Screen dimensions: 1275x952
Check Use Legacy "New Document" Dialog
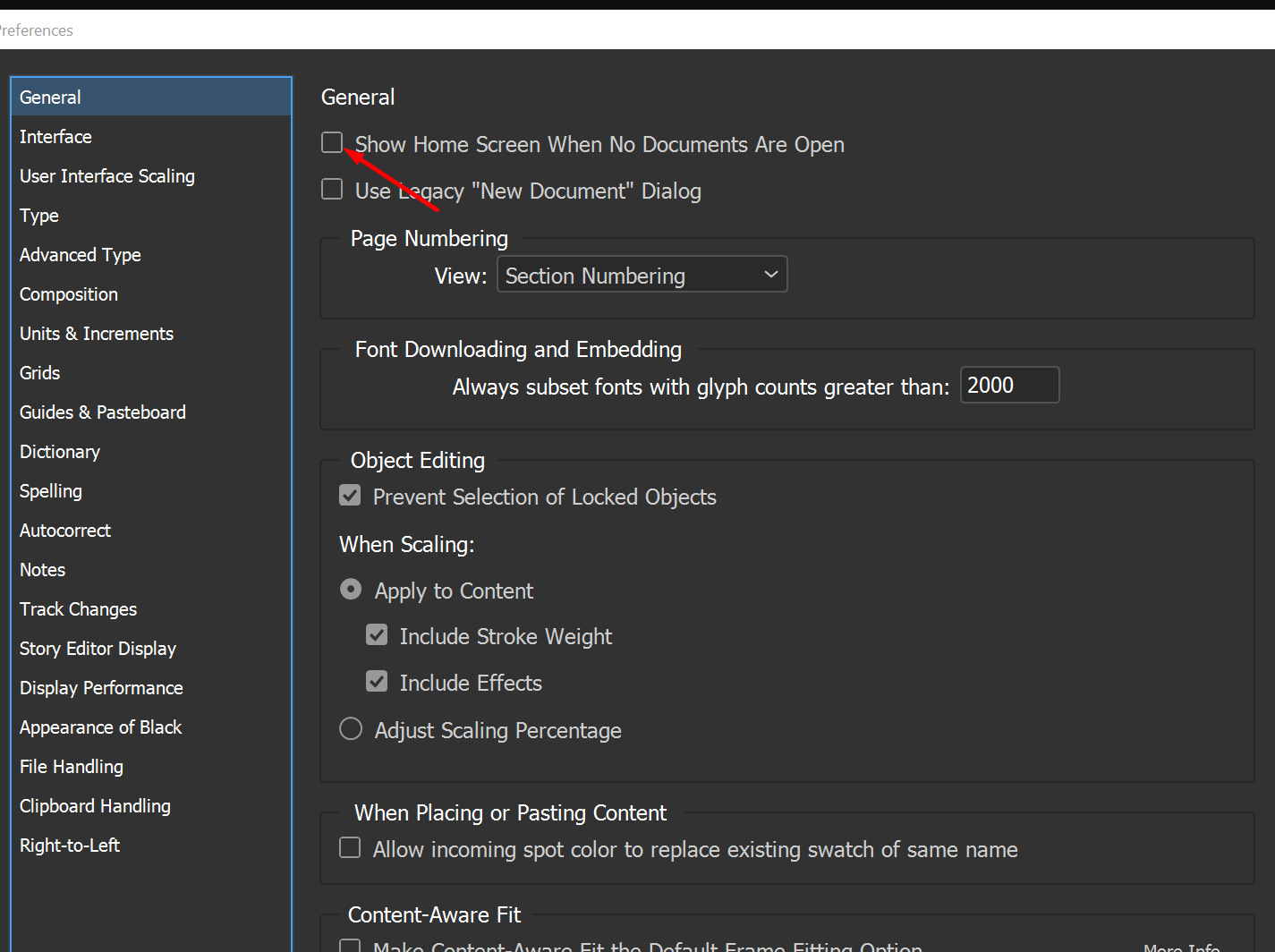[332, 189]
